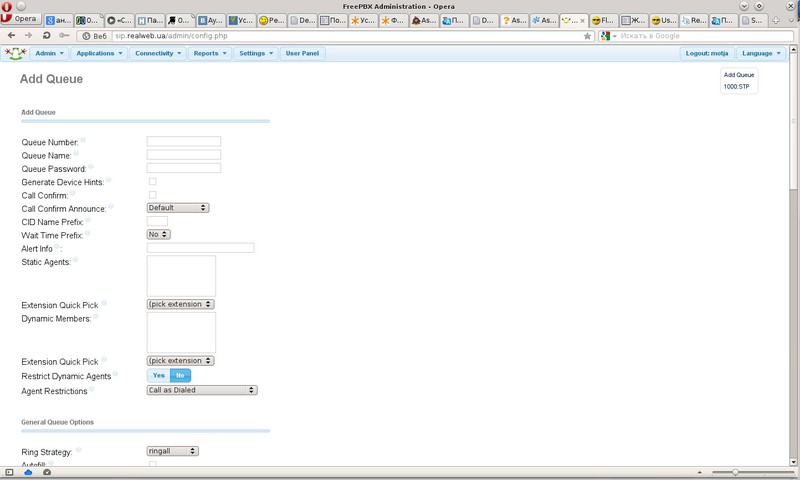
Task: Close the active FreePBX browser tab
Action: click(x=582, y=21)
